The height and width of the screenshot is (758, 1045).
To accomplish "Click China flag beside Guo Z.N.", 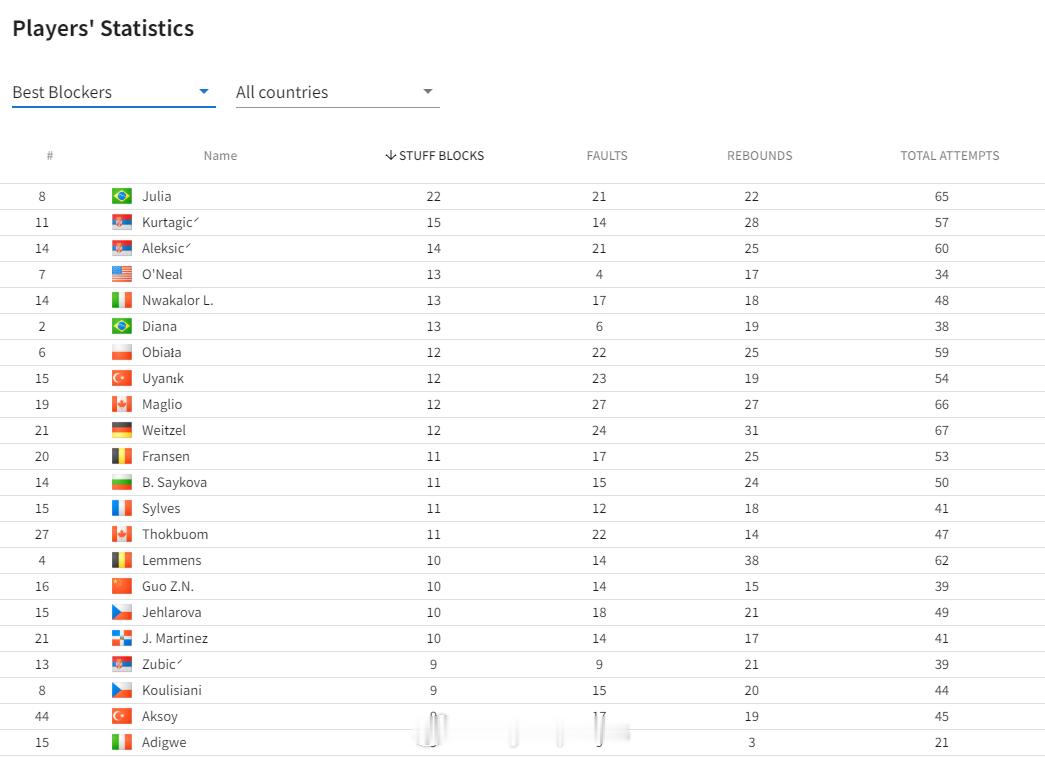I will tap(121, 586).
